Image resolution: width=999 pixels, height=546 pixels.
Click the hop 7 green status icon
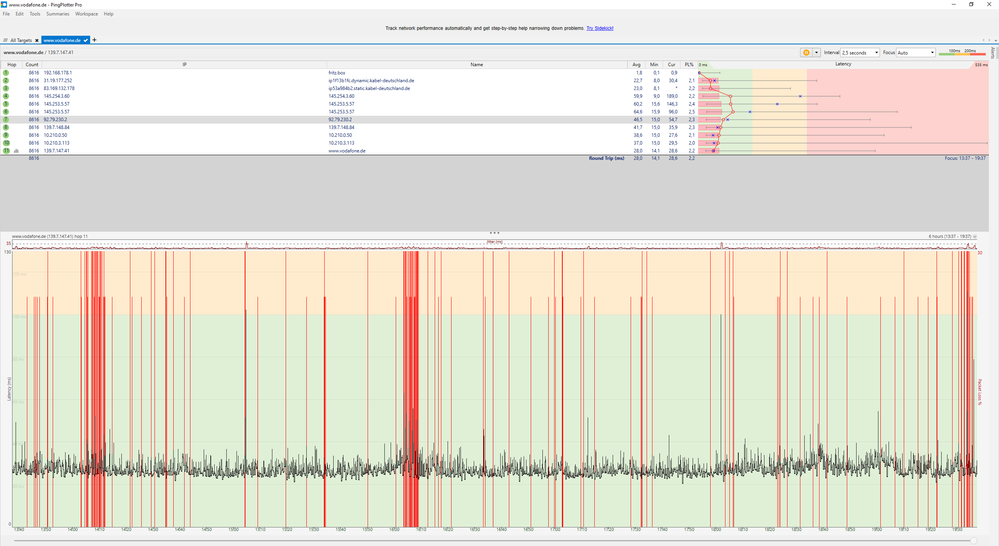6,119
